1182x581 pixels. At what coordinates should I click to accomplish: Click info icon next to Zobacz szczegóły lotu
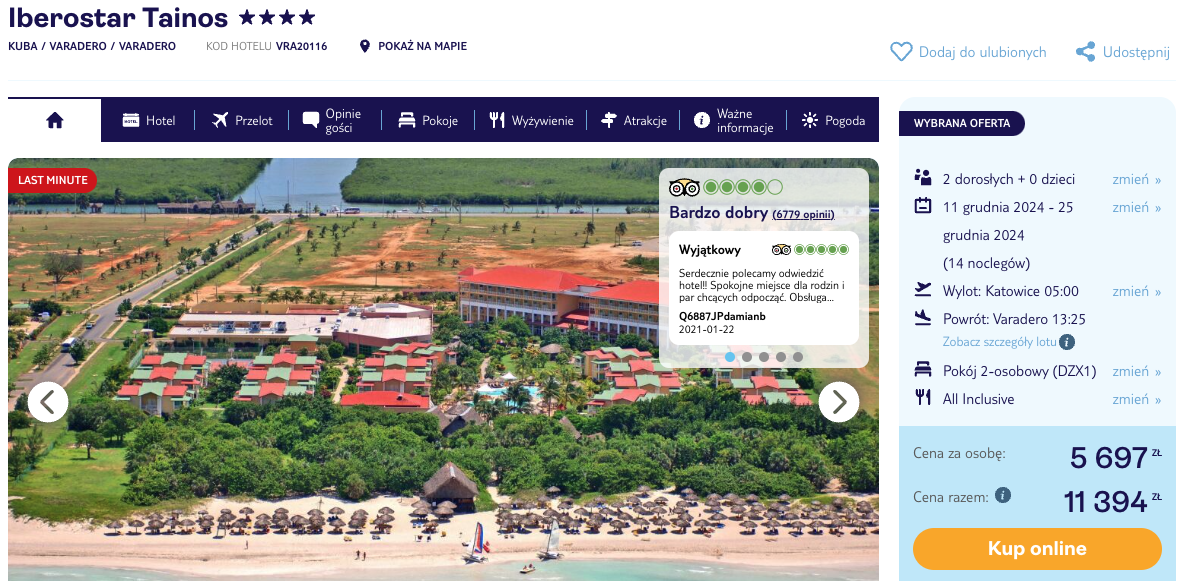click(x=1067, y=342)
